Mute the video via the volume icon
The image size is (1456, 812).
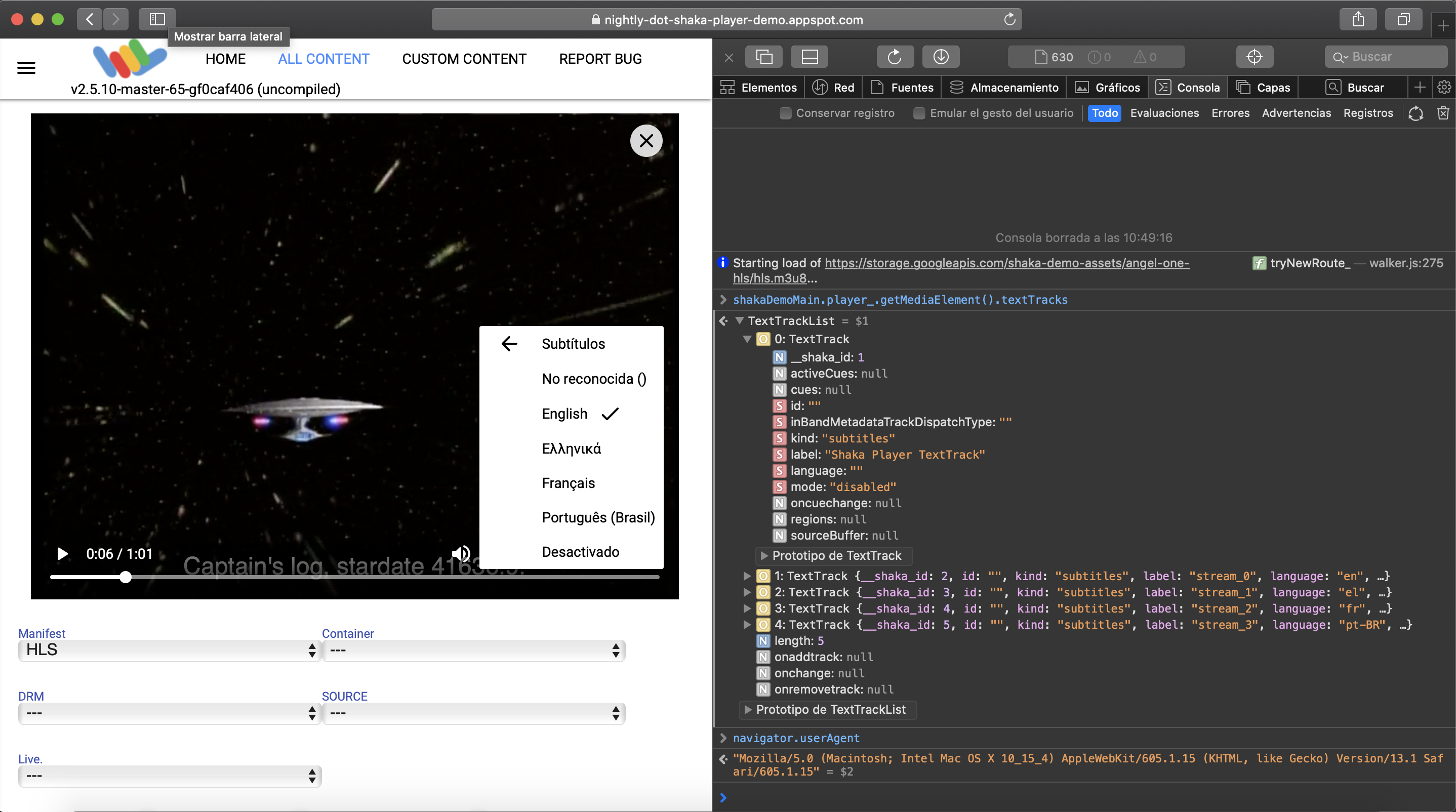461,554
